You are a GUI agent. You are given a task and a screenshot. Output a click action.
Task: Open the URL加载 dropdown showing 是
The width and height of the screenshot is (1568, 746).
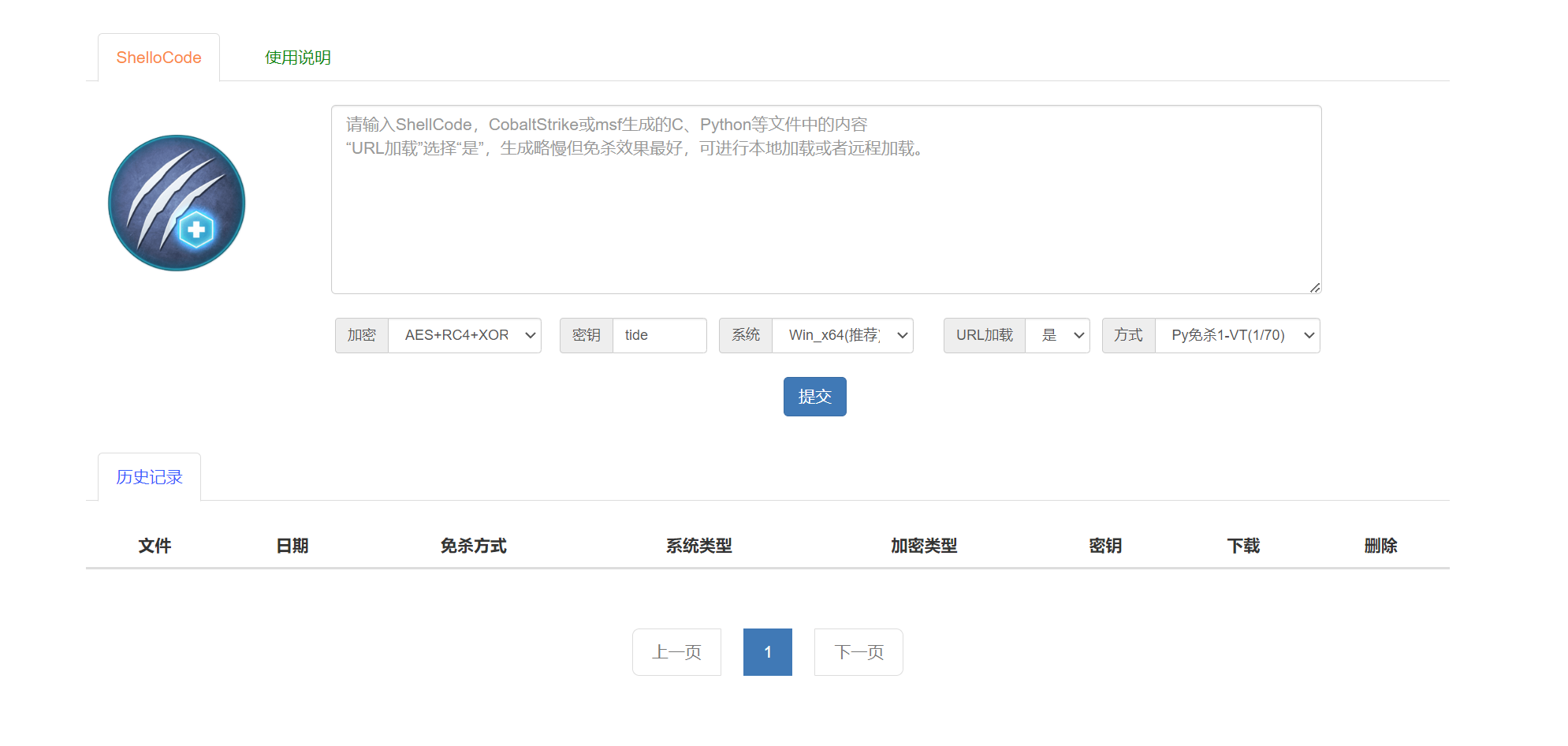[1057, 335]
